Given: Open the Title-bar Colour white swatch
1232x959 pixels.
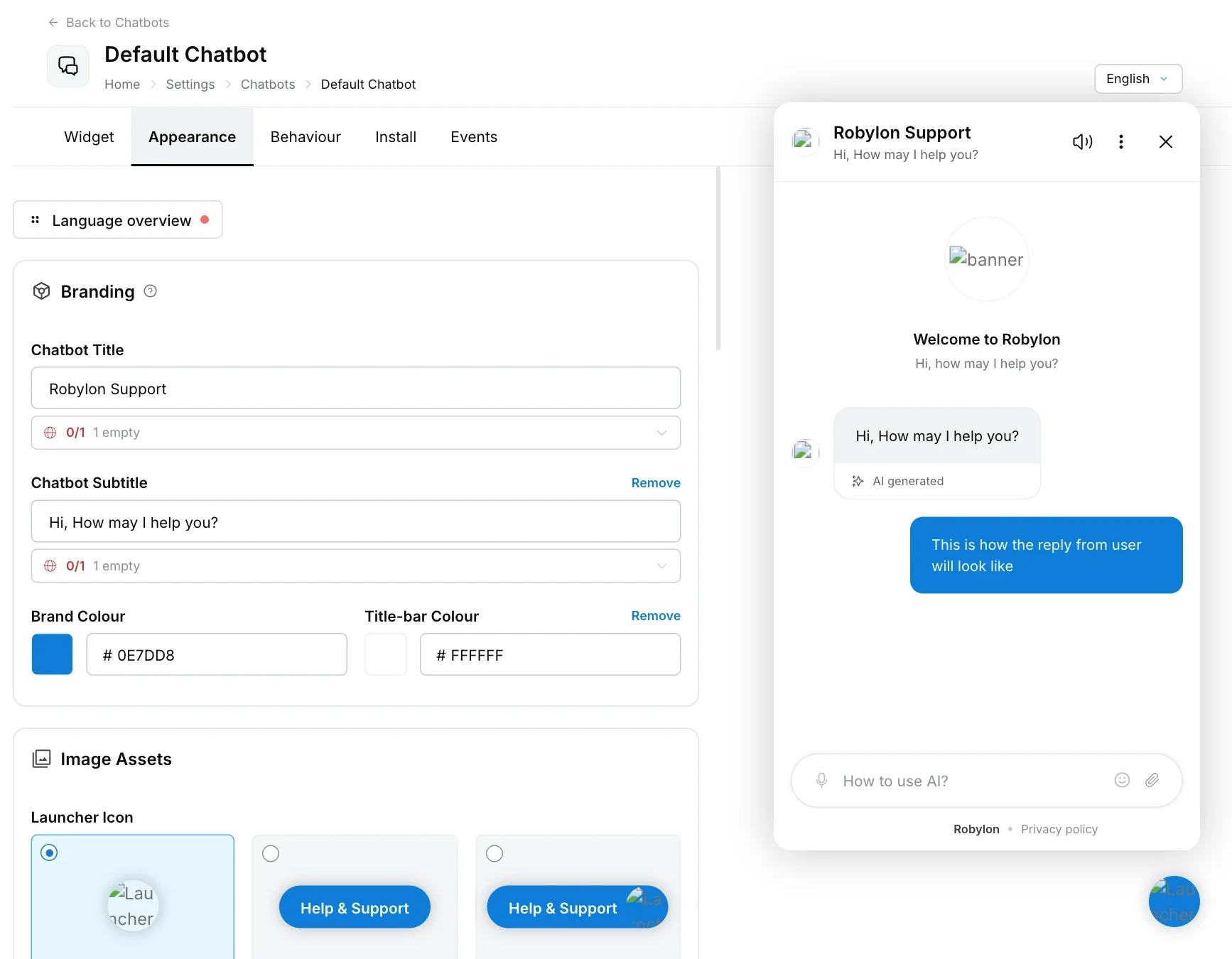Looking at the screenshot, I should (386, 654).
